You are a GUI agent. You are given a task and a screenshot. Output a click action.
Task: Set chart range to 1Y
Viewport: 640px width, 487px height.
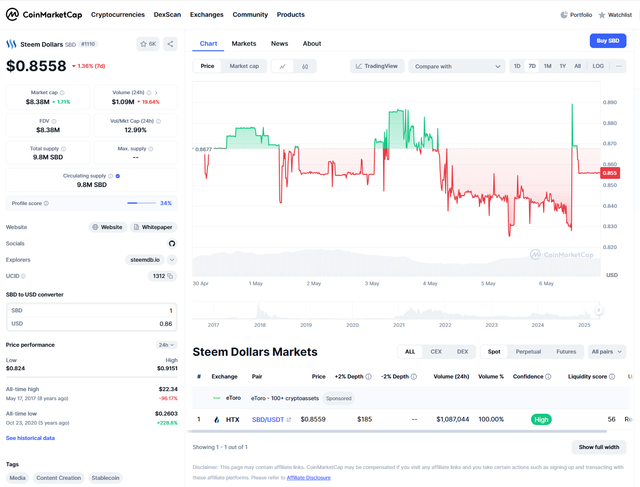click(563, 66)
